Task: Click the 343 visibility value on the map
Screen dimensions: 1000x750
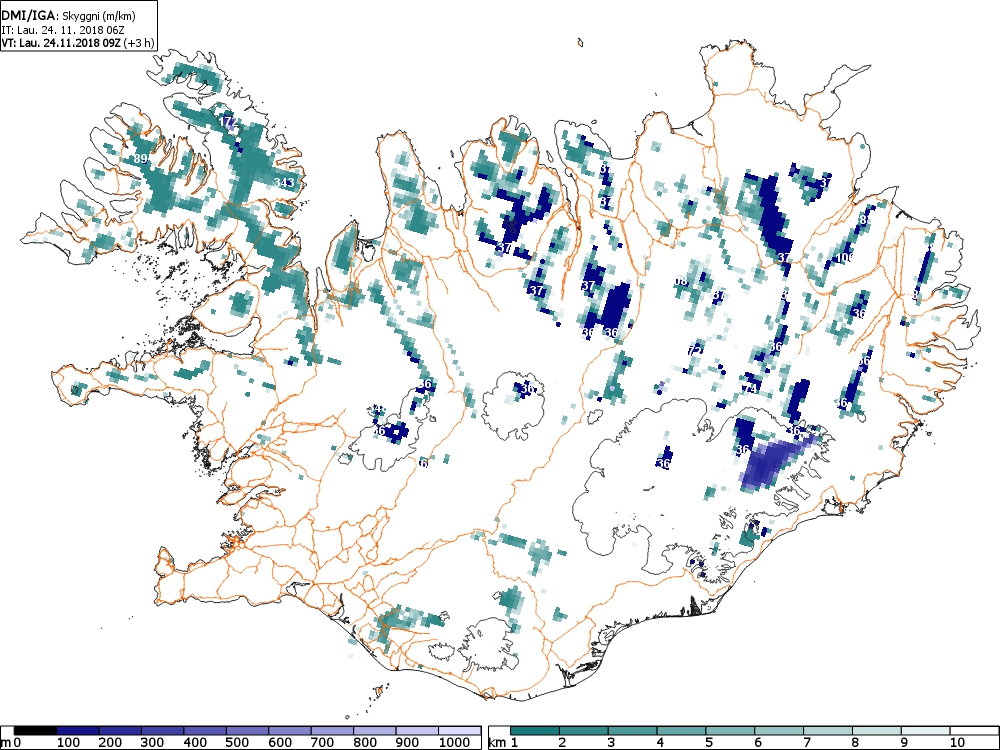Action: click(x=284, y=183)
